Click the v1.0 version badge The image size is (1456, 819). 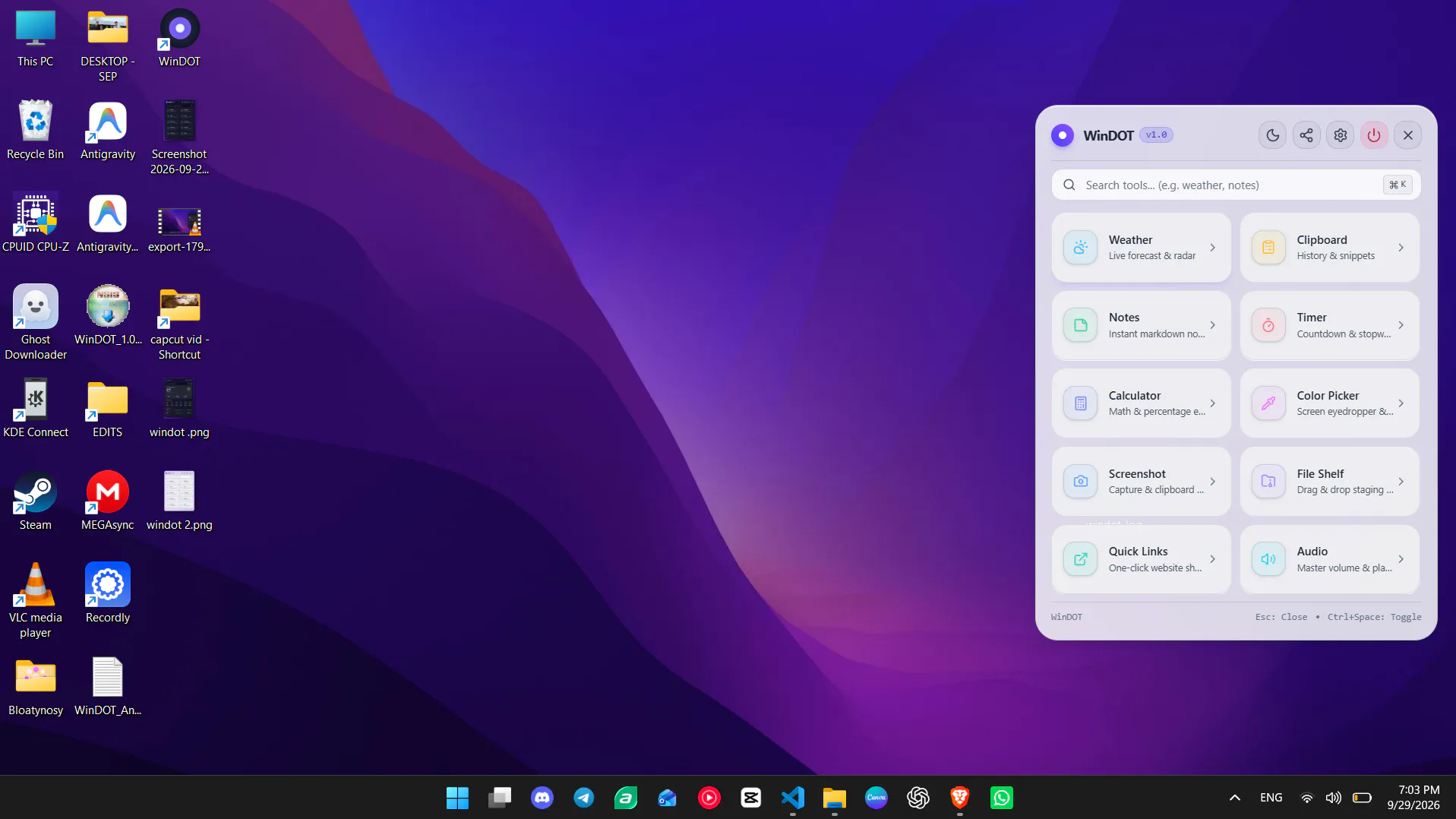tap(1156, 135)
